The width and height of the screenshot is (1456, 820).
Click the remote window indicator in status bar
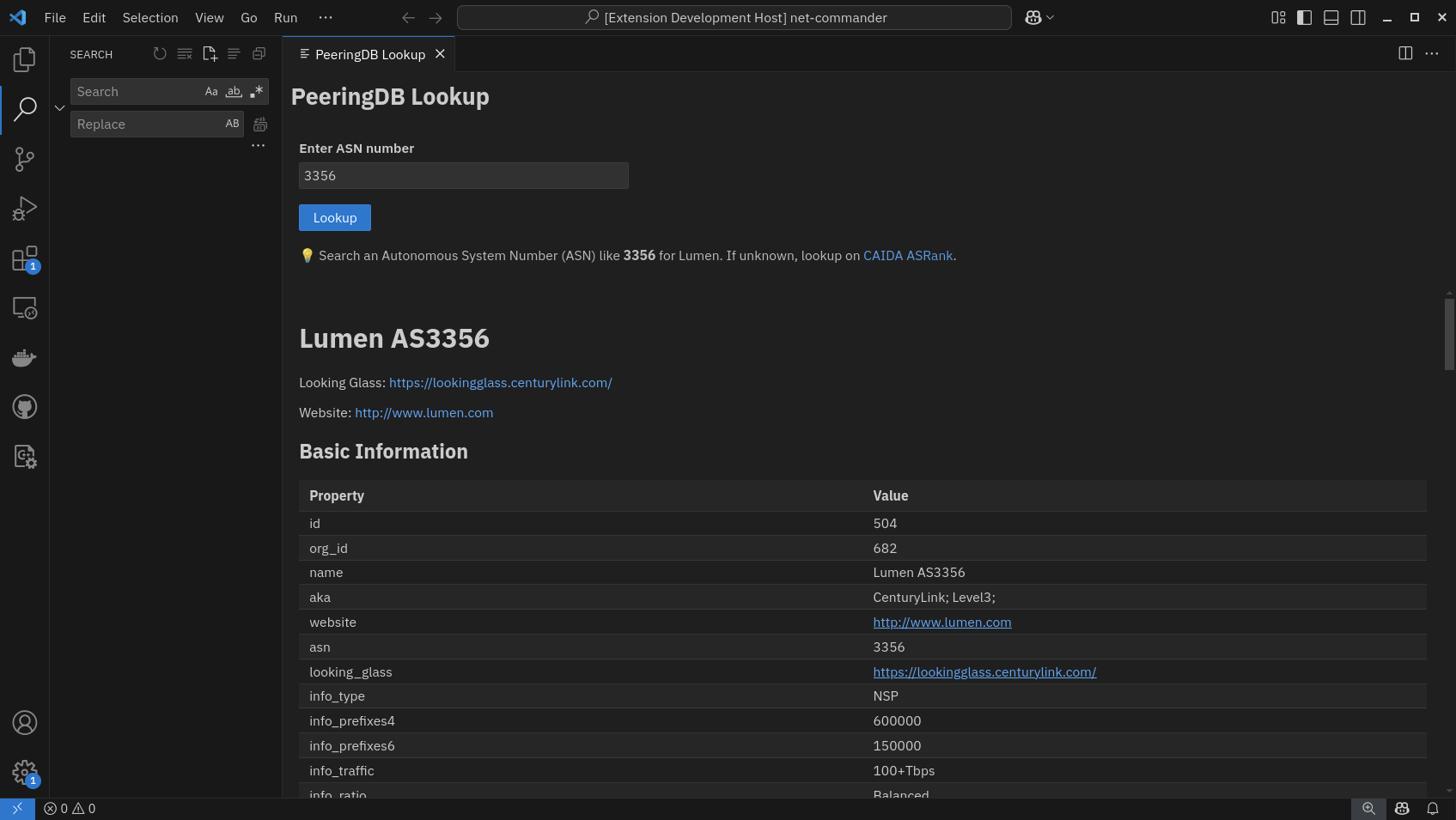tap(17, 809)
